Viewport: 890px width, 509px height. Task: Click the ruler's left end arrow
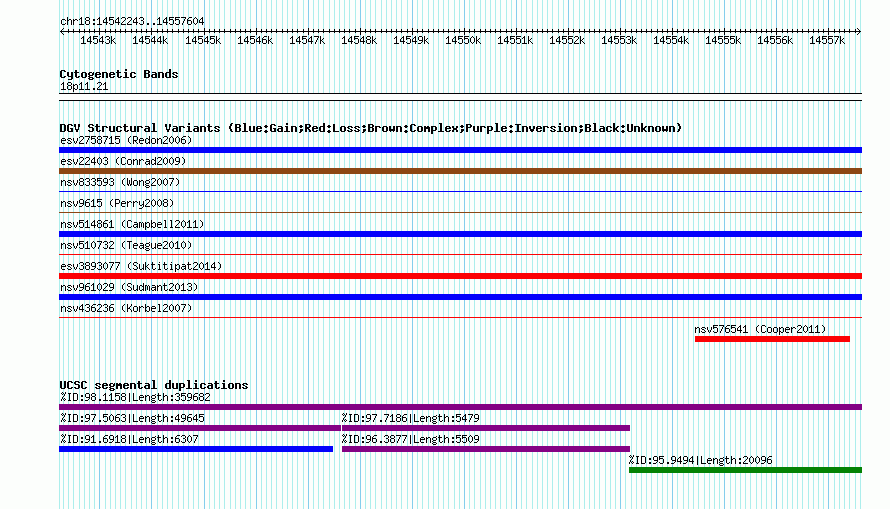[x=62, y=31]
